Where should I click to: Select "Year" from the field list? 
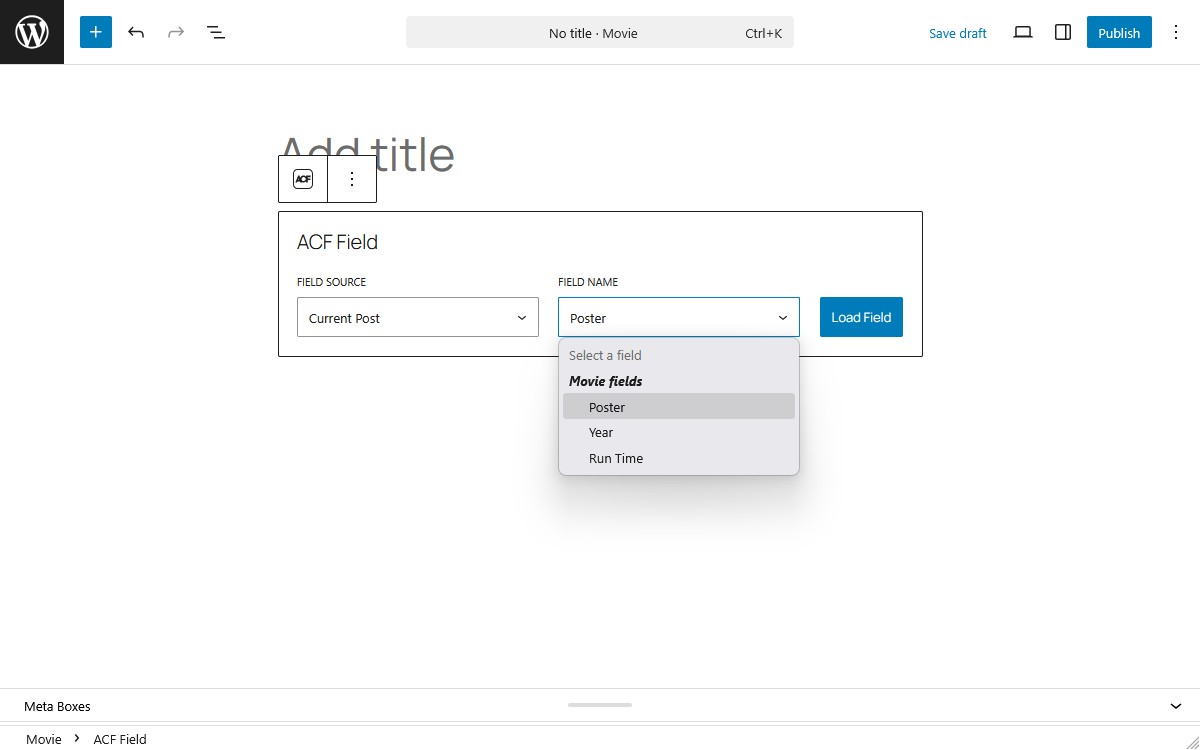coord(600,432)
